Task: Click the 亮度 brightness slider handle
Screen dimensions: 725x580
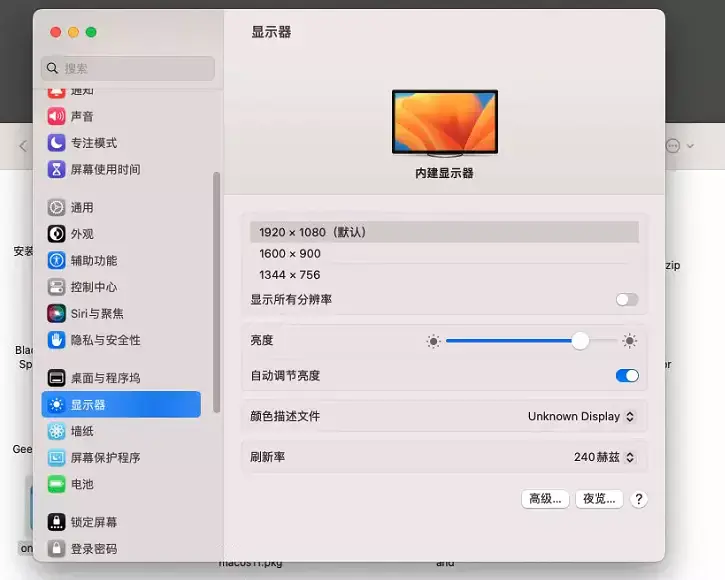Action: point(580,341)
